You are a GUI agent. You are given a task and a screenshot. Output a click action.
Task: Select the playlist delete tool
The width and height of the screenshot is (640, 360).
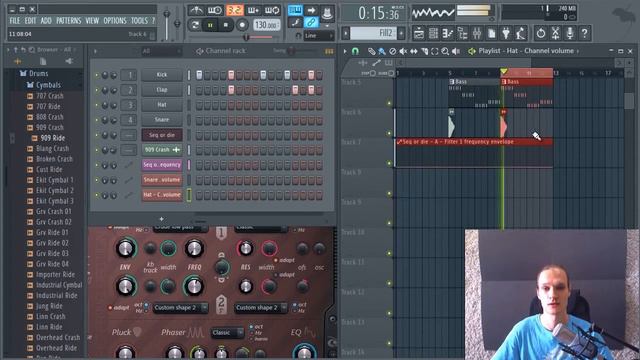coord(392,51)
